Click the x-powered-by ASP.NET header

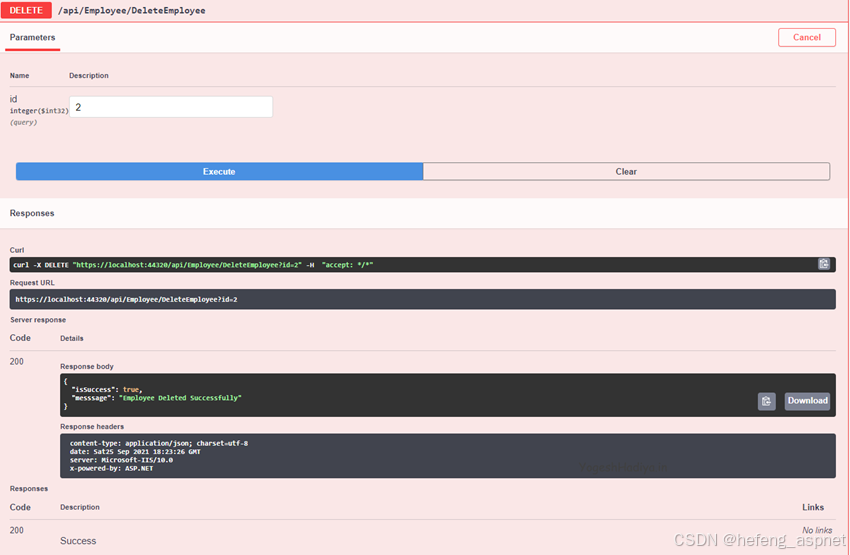(x=111, y=468)
